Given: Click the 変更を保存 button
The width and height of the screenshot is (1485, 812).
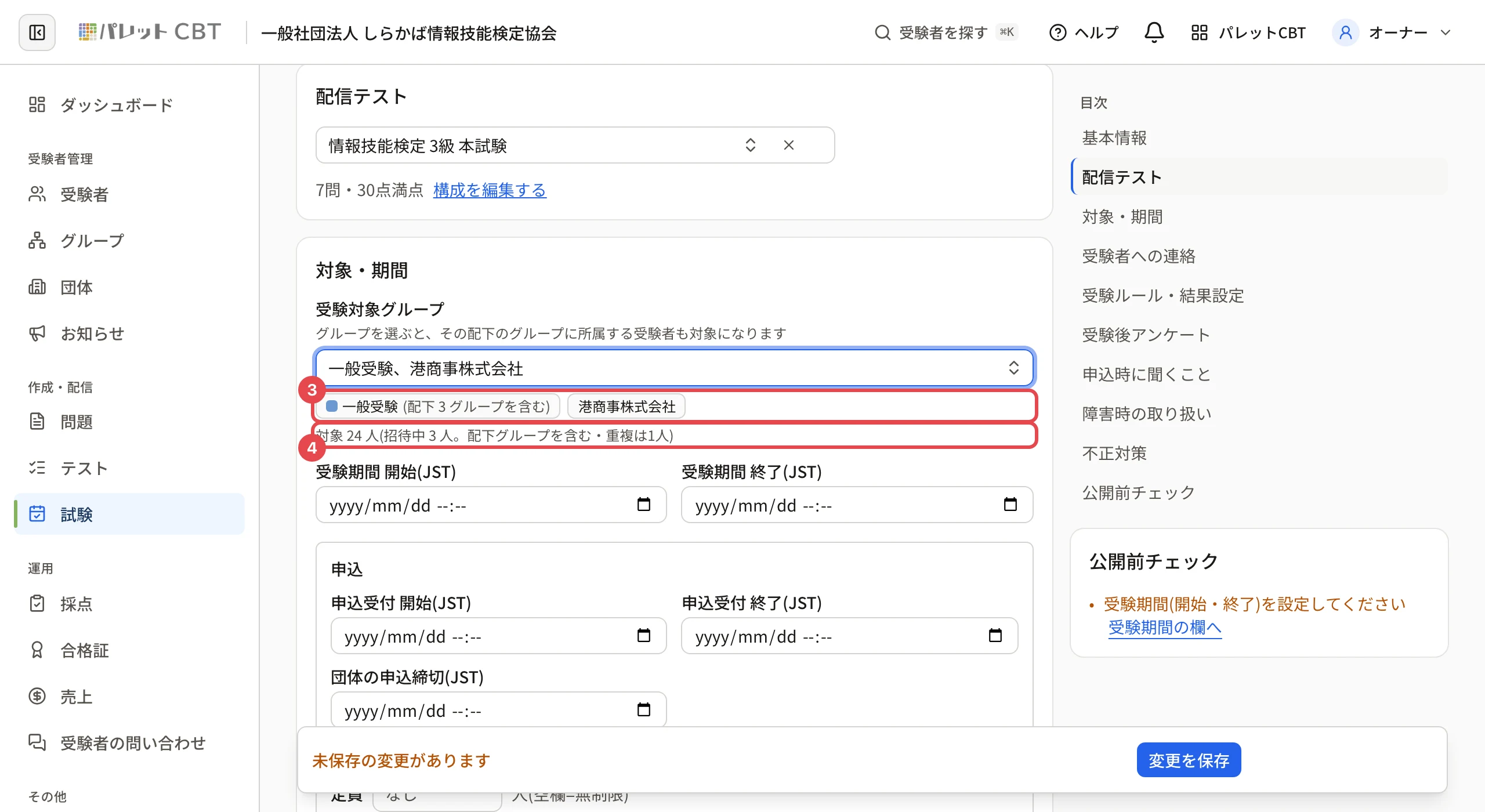Looking at the screenshot, I should point(1189,760).
